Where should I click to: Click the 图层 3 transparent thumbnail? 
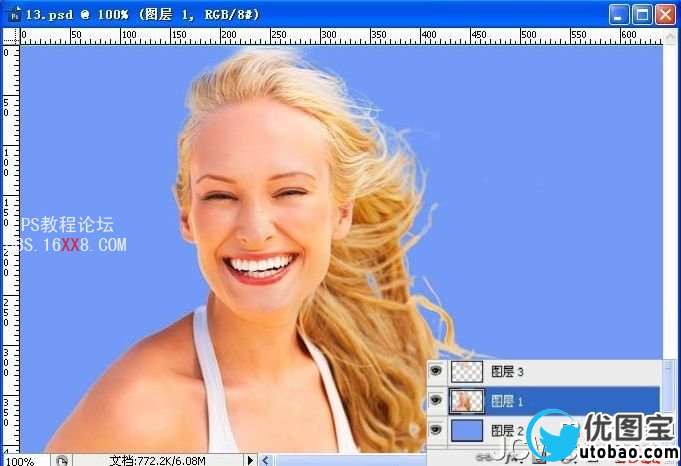(x=467, y=372)
